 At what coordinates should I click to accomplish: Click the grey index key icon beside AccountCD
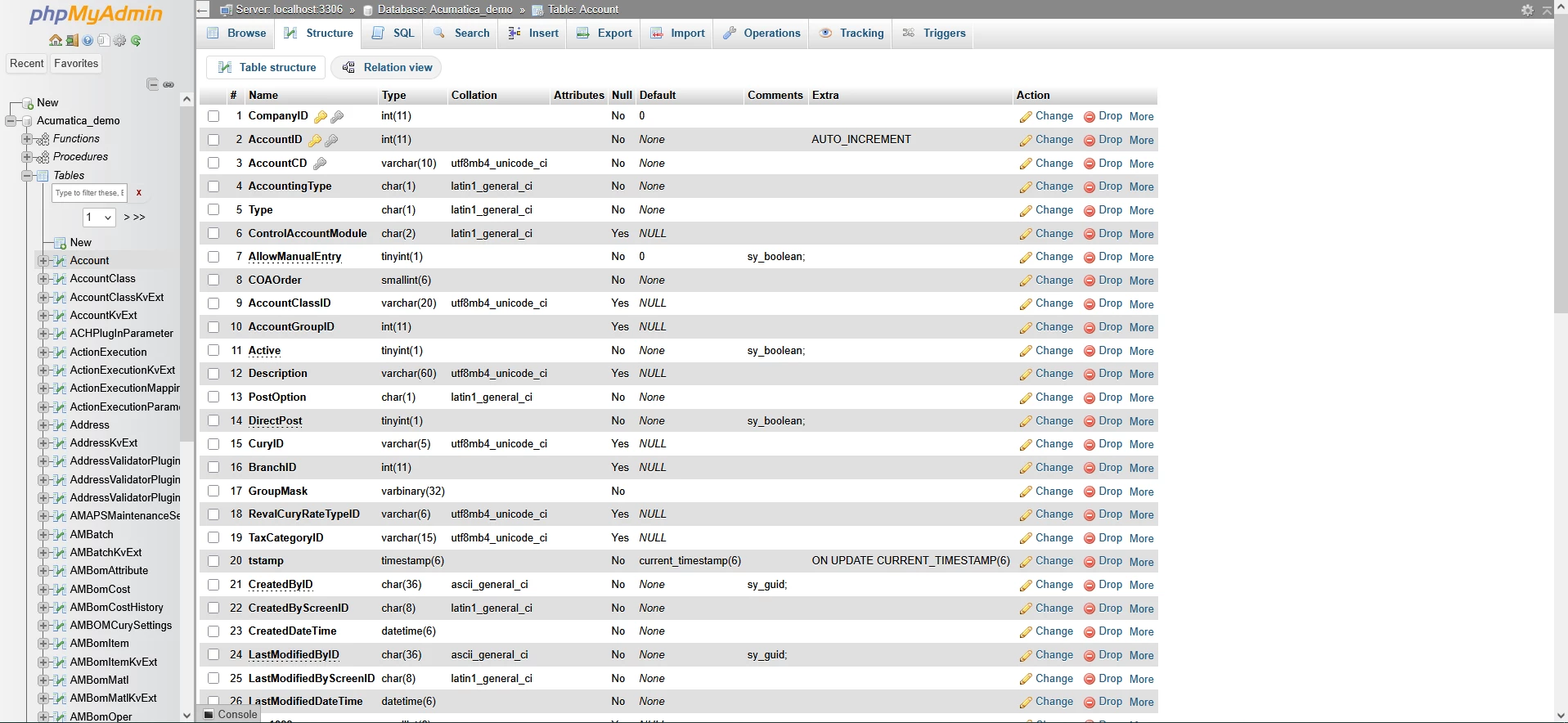(320, 164)
